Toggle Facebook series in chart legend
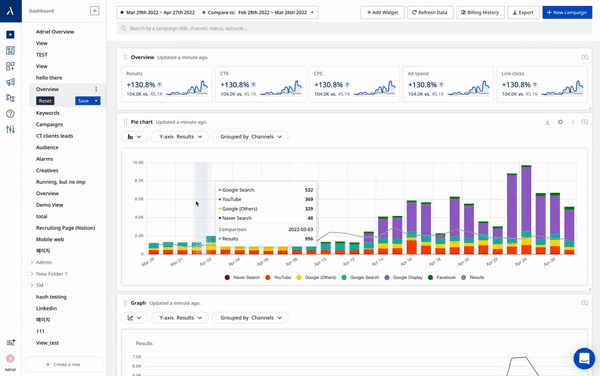This screenshot has width=600, height=376. pyautogui.click(x=442, y=277)
